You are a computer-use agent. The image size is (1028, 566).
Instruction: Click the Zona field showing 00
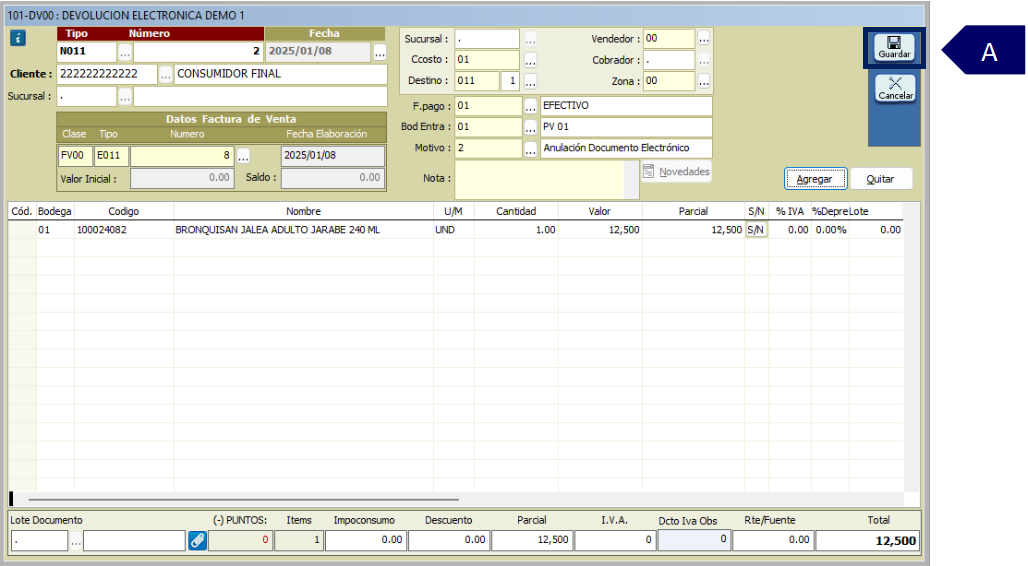[668, 81]
